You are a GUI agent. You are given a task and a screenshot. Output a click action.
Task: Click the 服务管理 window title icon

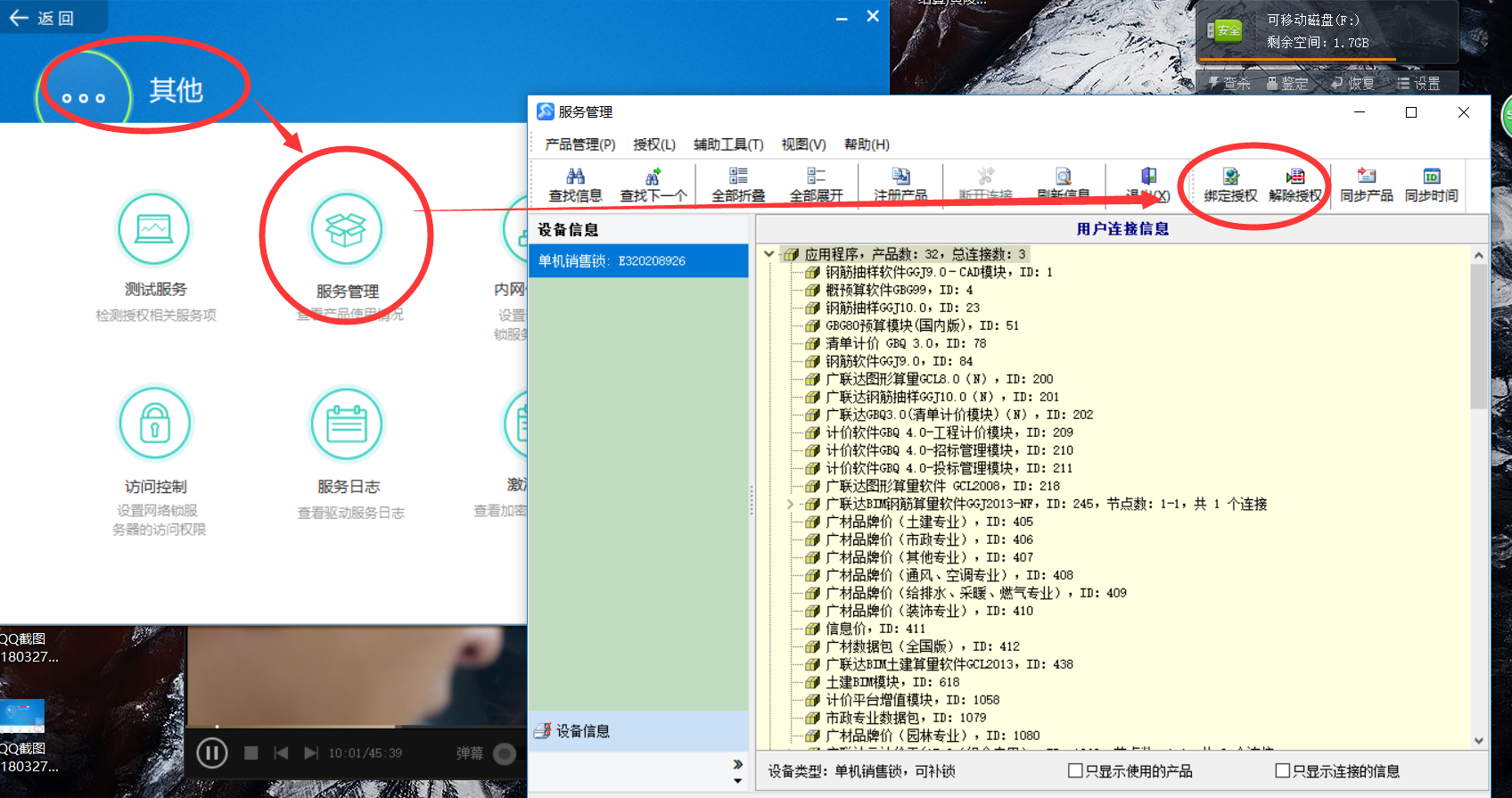pos(545,111)
